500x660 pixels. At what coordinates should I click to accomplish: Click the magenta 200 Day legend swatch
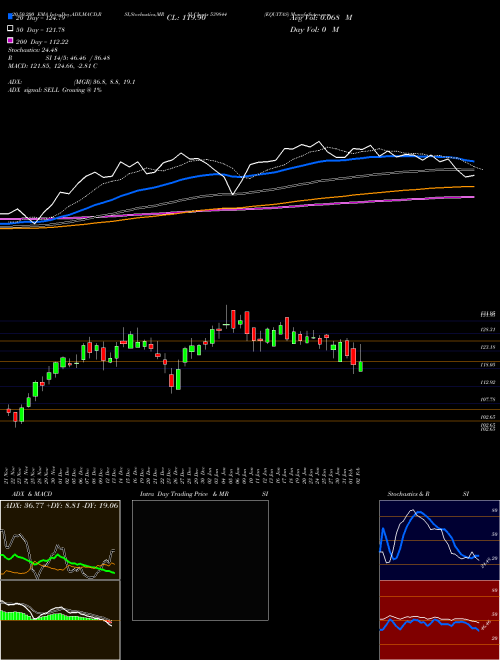[10, 40]
